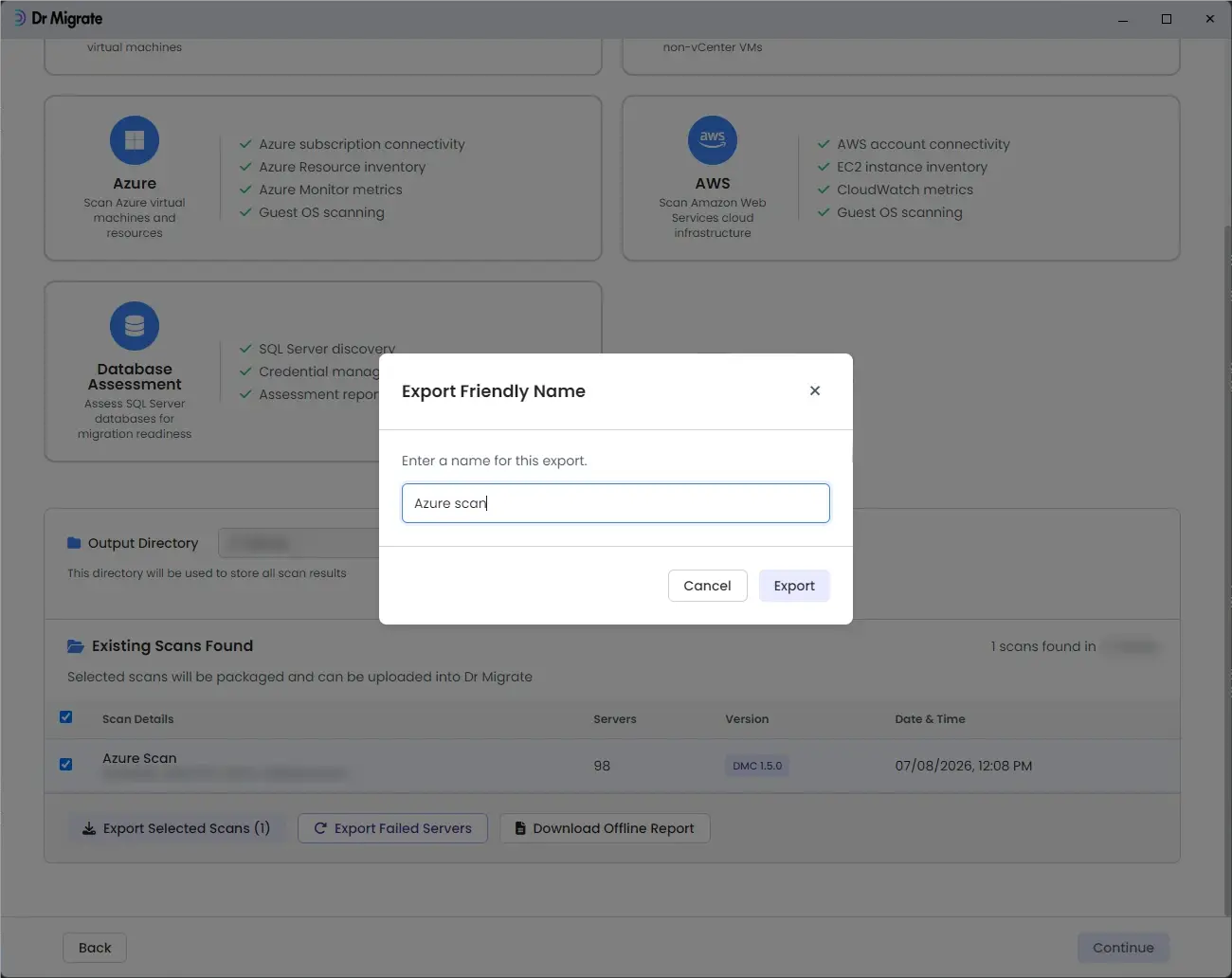Click the CloudWatch metrics item
Screen dimensions: 1232x978
[x=905, y=190]
